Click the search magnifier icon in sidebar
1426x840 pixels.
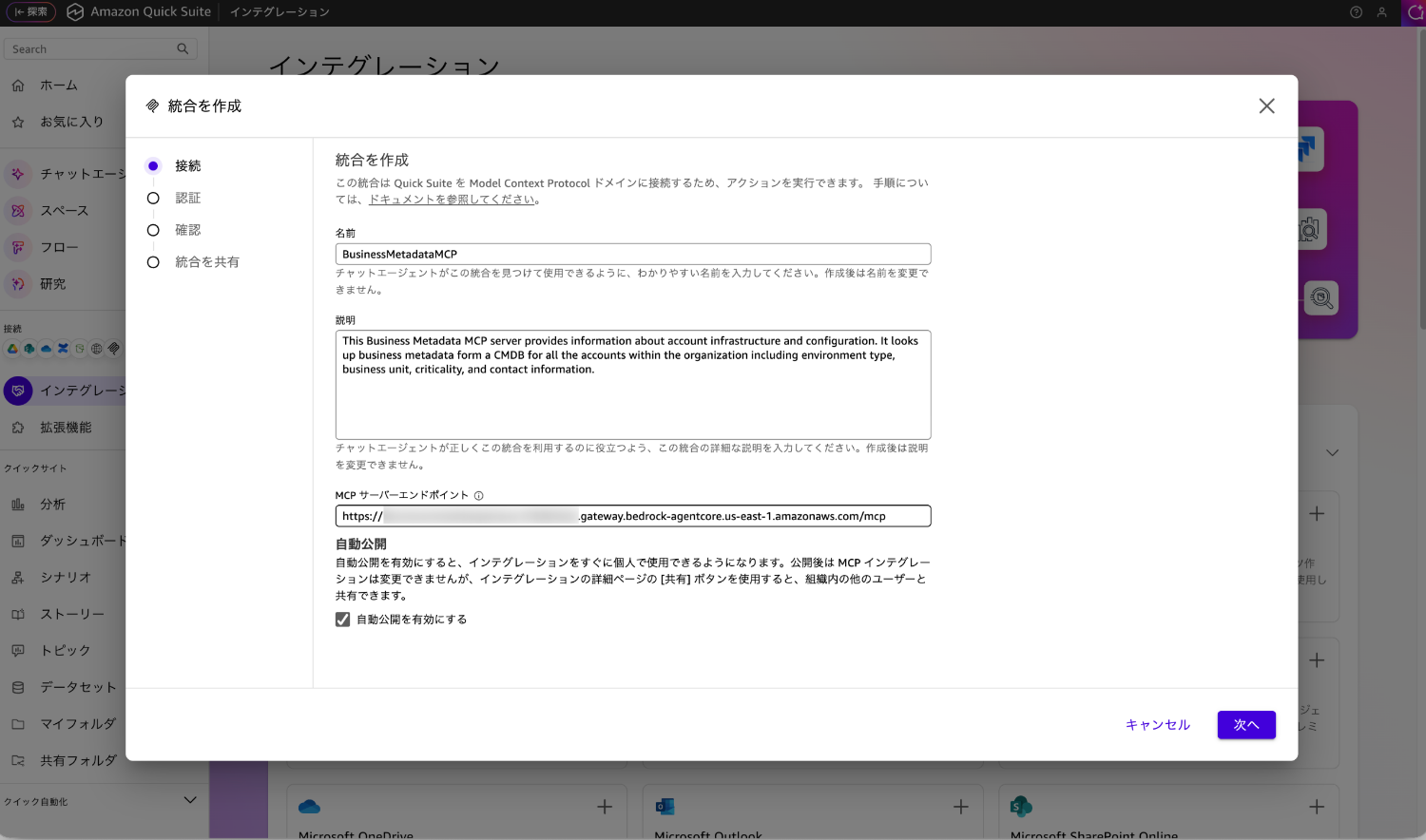click(x=183, y=48)
